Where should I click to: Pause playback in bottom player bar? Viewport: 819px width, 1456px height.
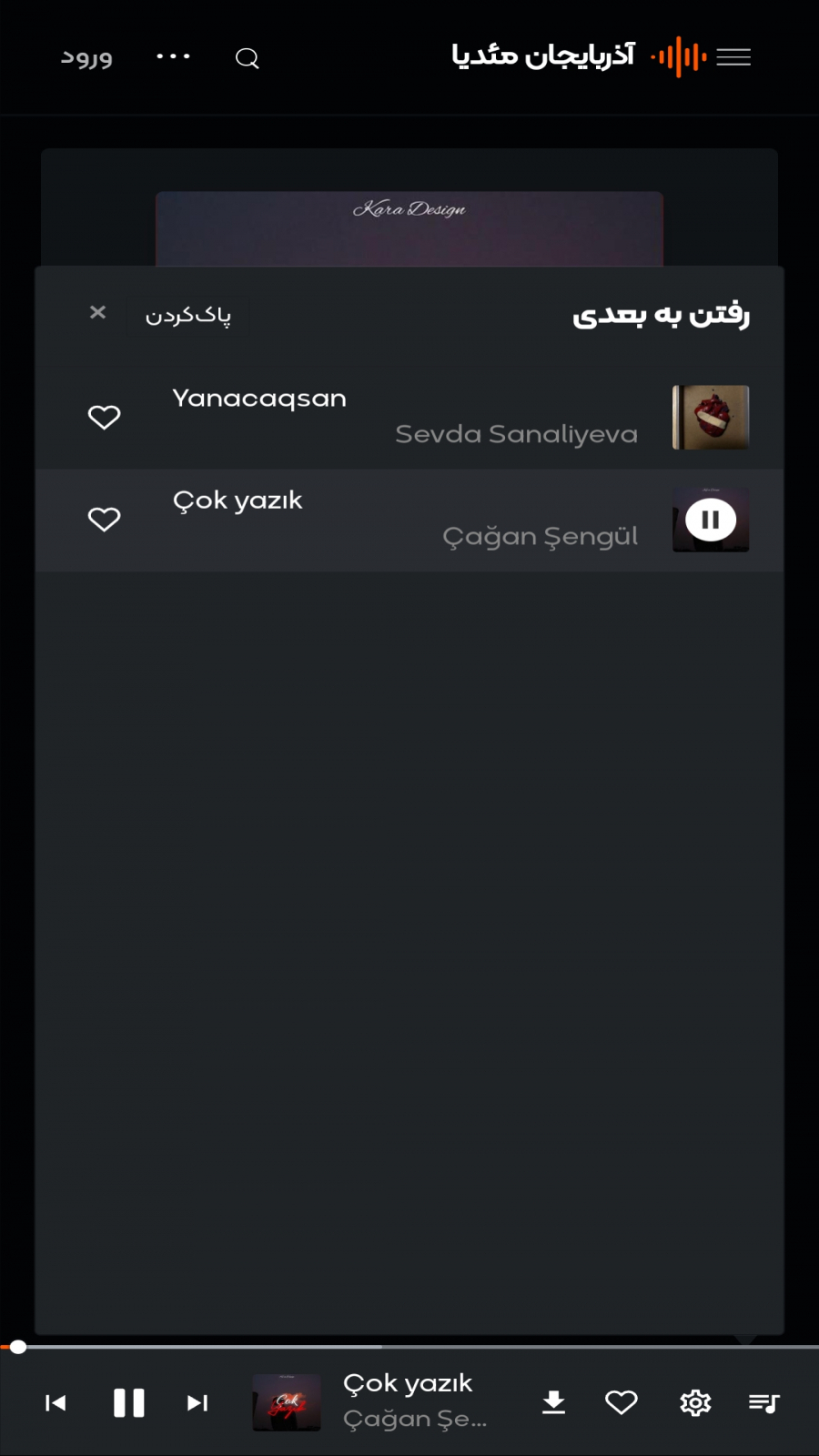(128, 1403)
